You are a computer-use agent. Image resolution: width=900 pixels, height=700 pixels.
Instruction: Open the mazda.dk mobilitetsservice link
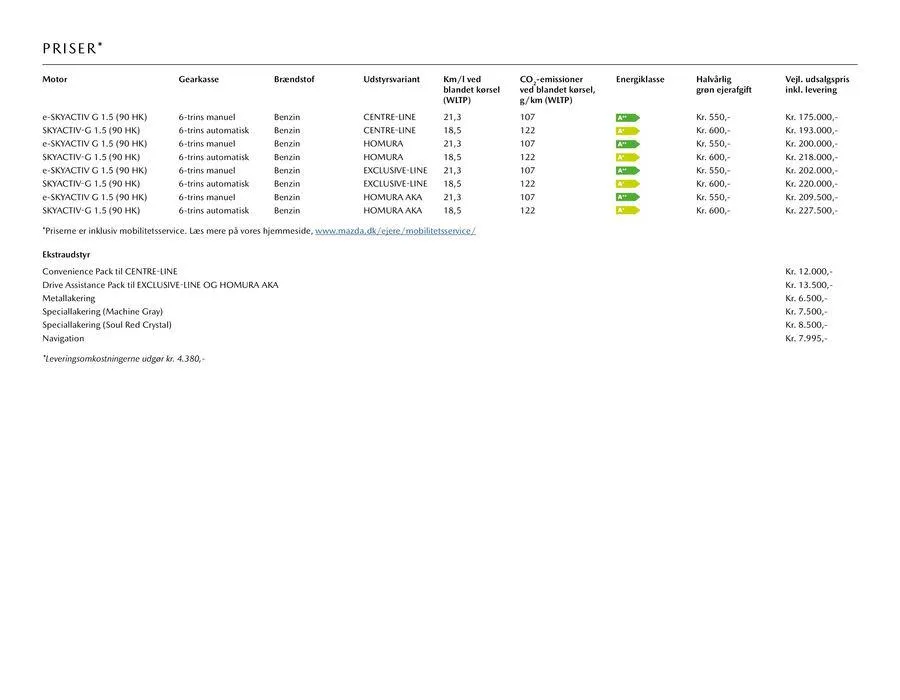click(x=395, y=231)
